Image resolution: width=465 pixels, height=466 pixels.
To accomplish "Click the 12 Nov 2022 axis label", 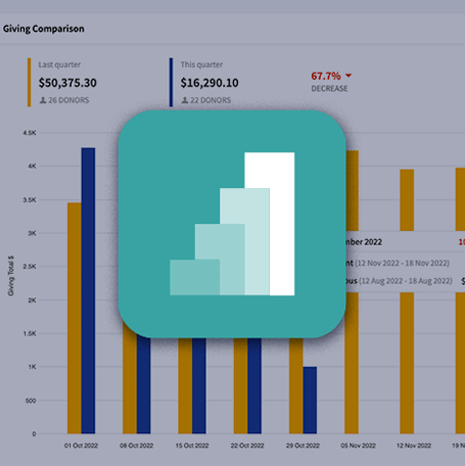I will [414, 446].
